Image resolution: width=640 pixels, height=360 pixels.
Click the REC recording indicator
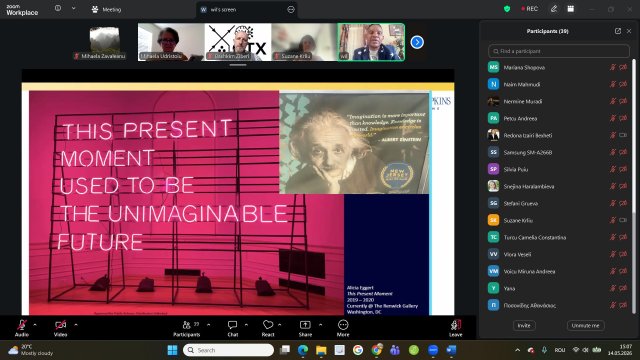(x=530, y=9)
